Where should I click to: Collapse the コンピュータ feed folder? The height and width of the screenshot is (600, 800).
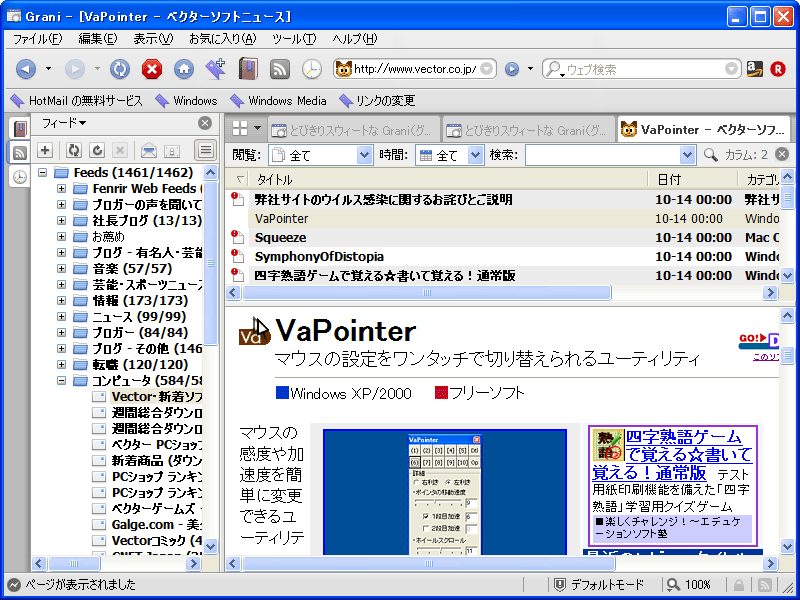61,381
